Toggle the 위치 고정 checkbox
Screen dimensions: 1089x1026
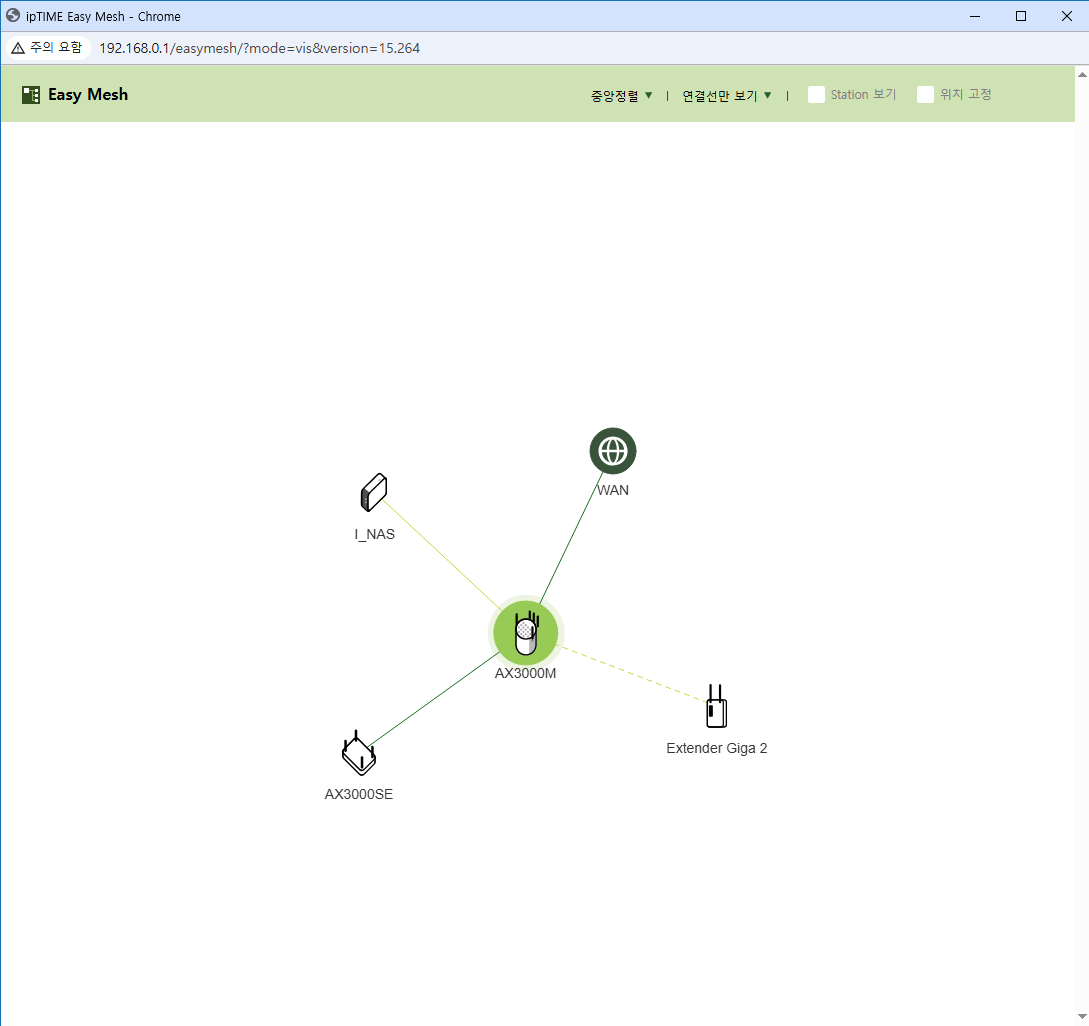click(925, 94)
